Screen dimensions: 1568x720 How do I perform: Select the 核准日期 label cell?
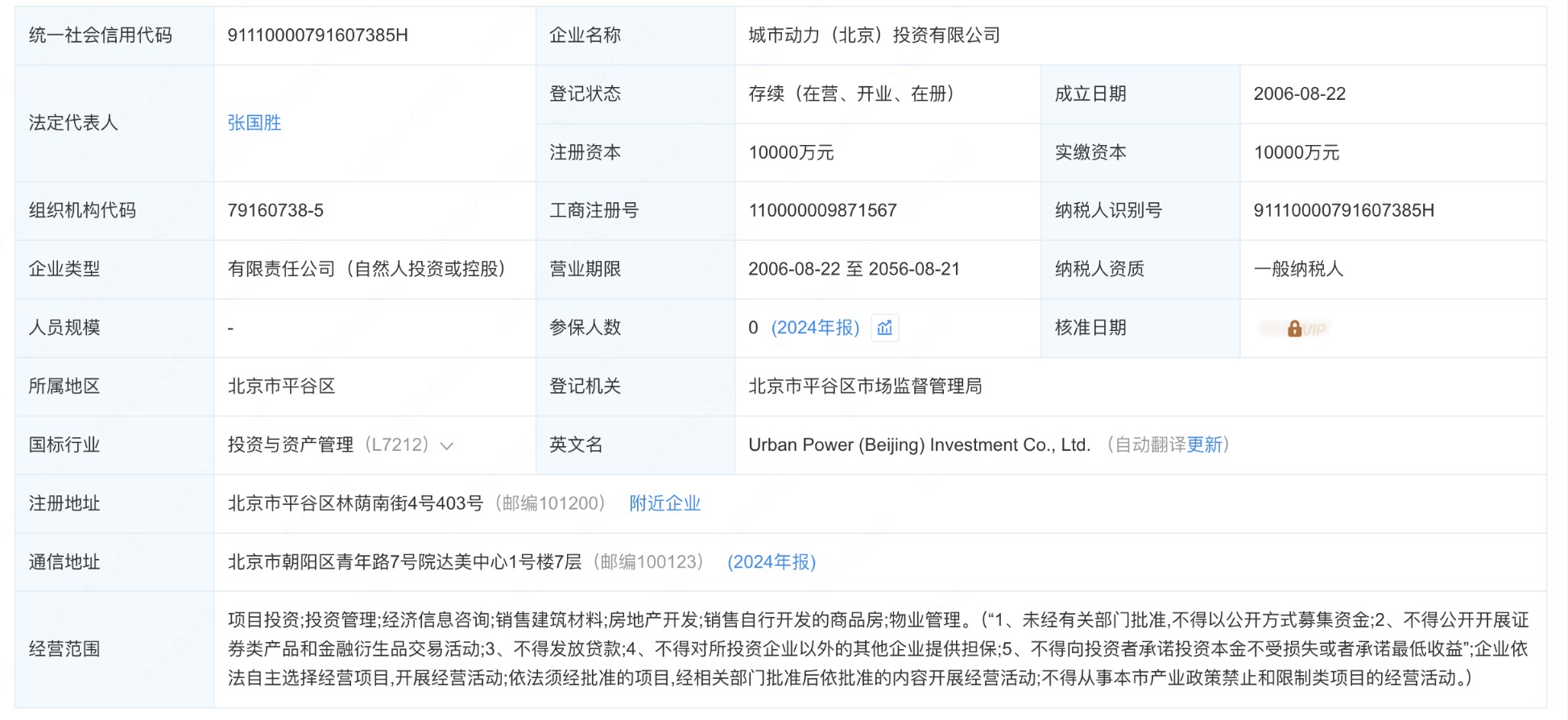1140,328
